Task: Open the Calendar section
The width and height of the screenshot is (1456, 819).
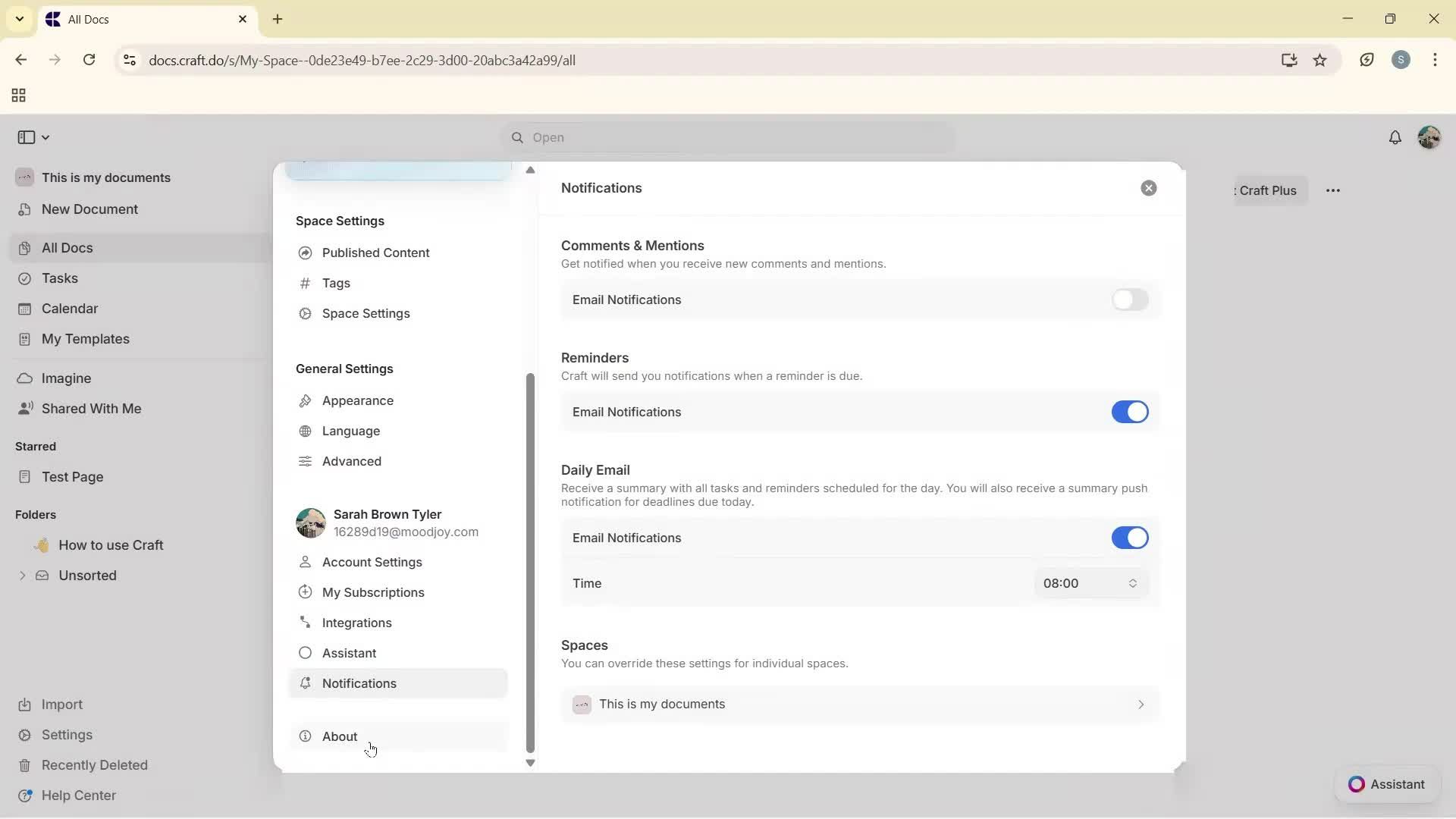Action: (68, 309)
